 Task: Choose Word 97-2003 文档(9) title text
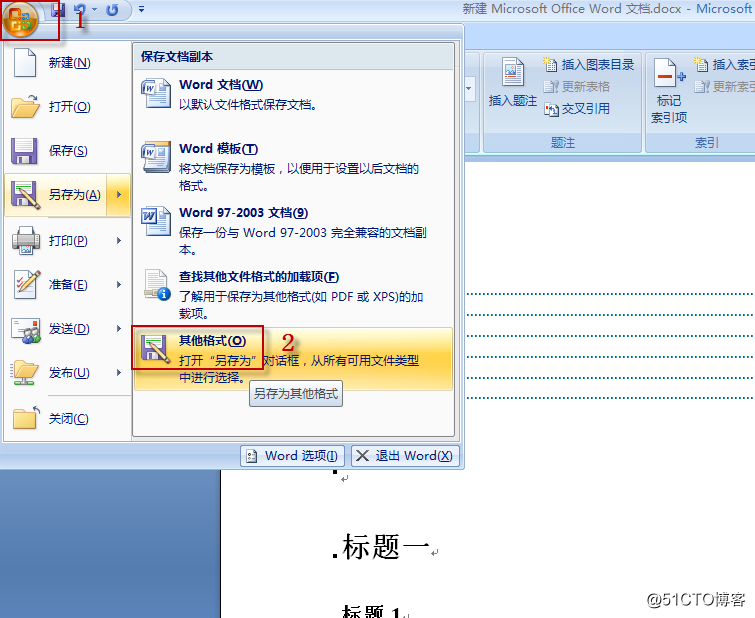pyautogui.click(x=244, y=212)
